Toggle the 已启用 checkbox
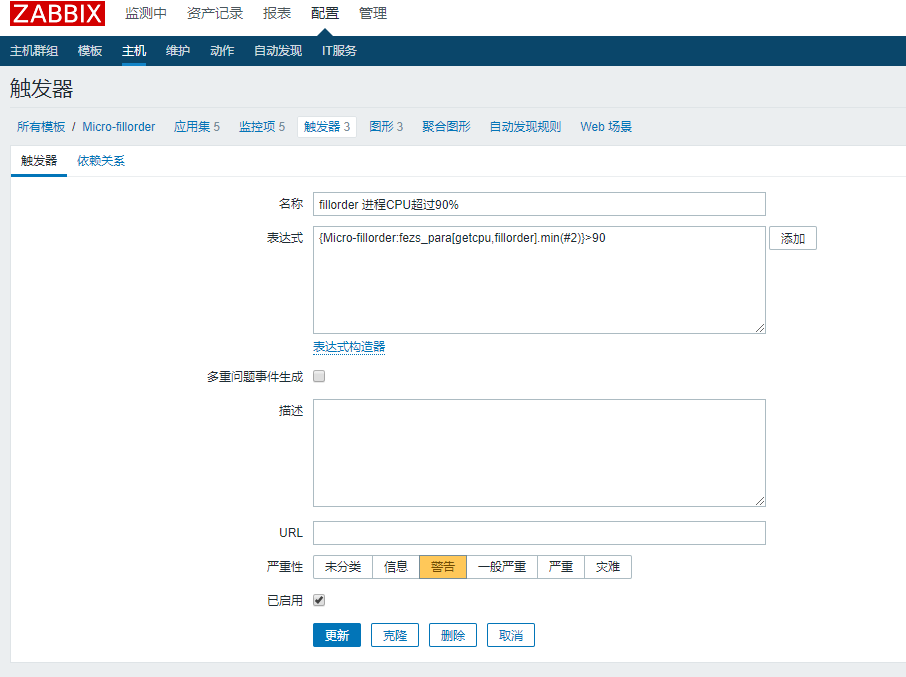This screenshot has height=677, width=906. [319, 600]
